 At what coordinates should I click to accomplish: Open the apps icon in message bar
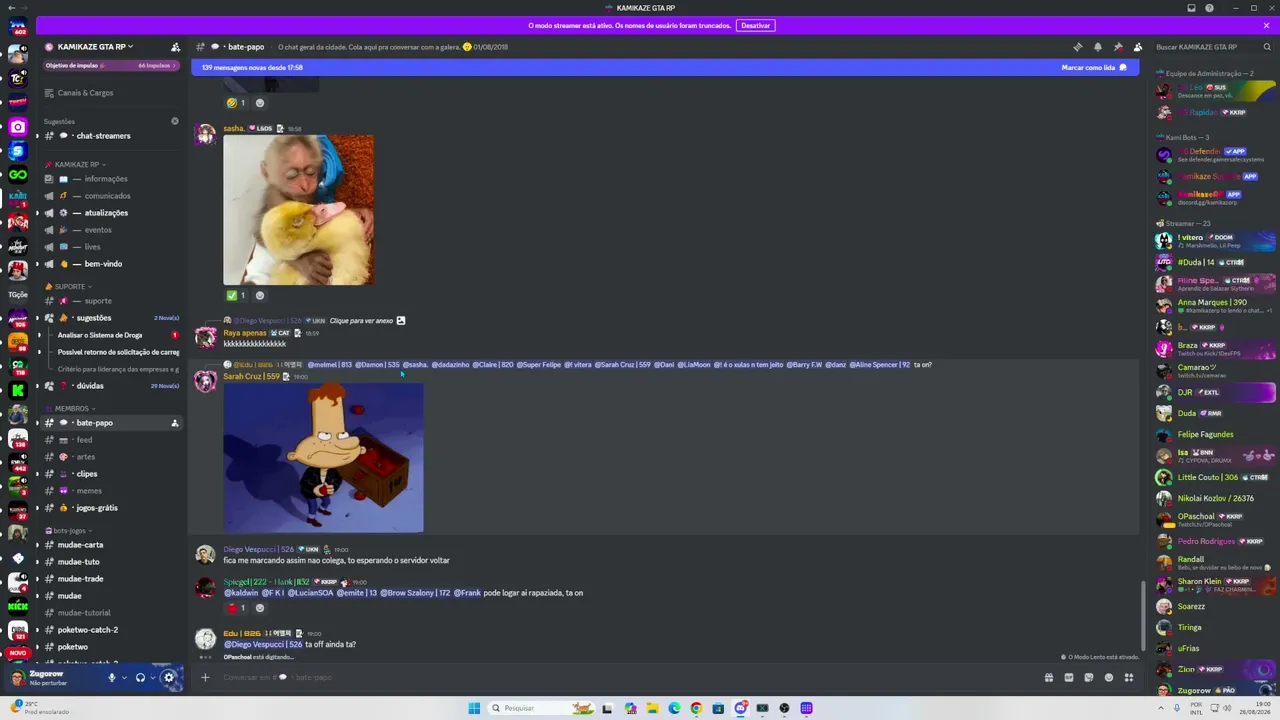click(x=1129, y=677)
